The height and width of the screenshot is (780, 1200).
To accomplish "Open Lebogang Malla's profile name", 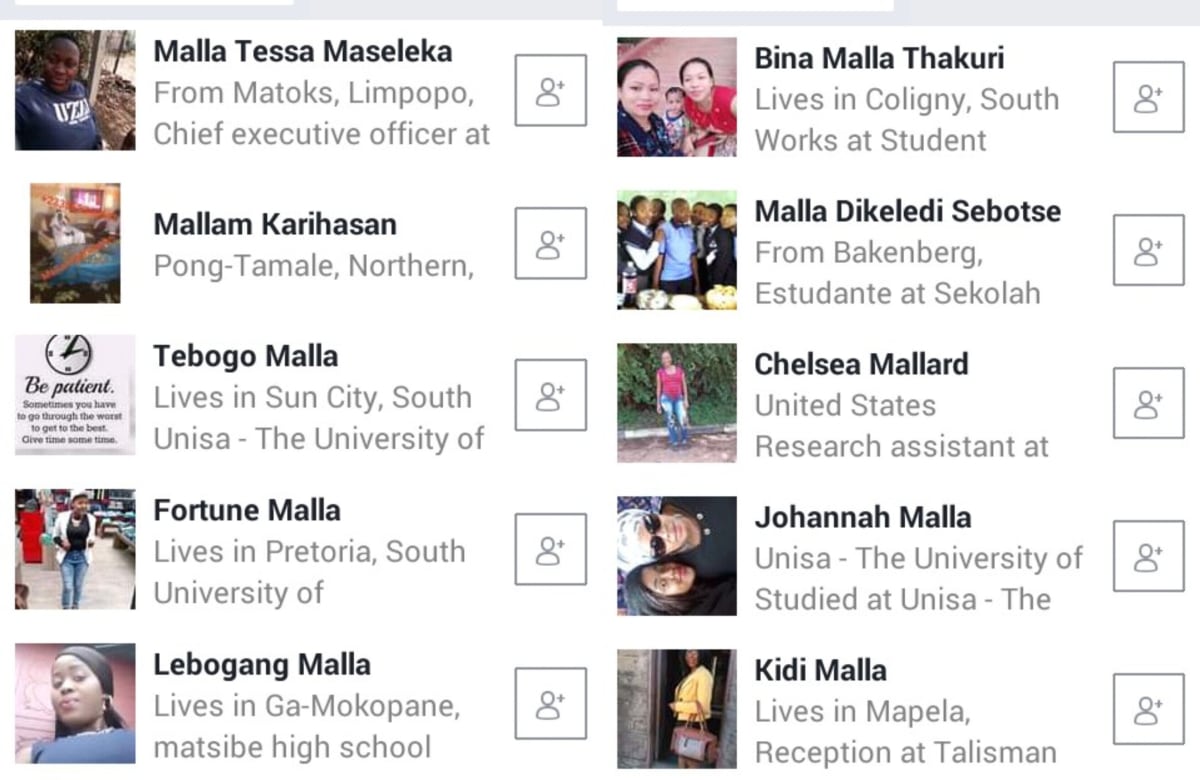I will [x=262, y=665].
